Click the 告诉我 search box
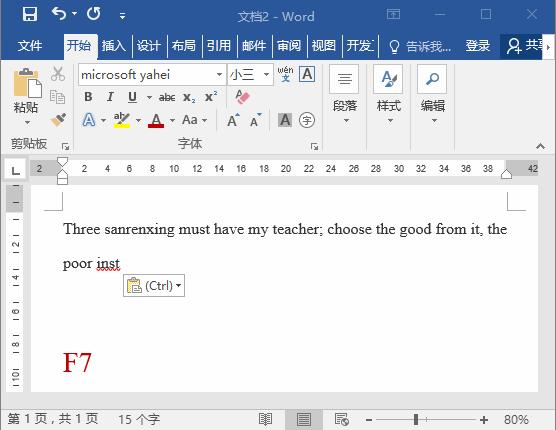556x430 pixels. click(x=420, y=46)
